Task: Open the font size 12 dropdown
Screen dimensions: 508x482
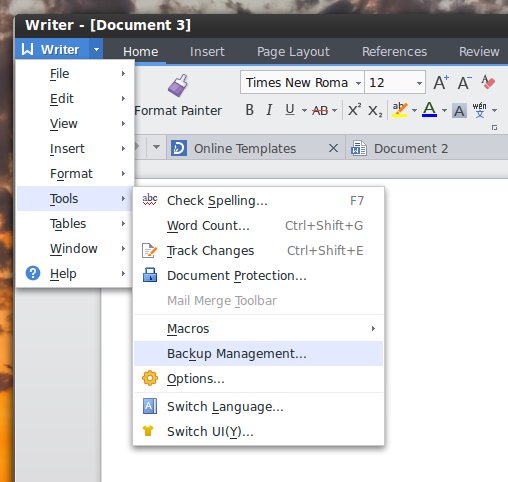Action: pos(419,83)
